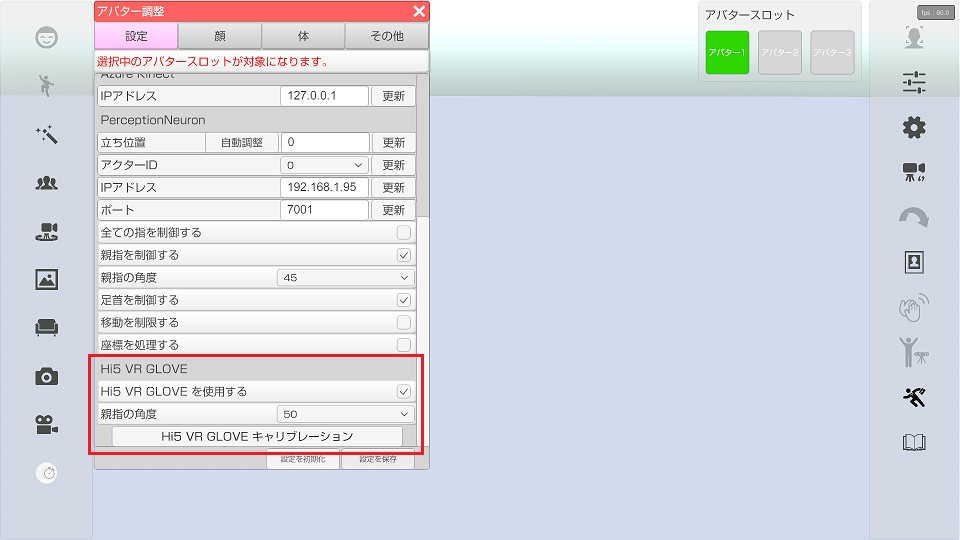Open the open book manual icon
The height and width of the screenshot is (540, 960).
914,442
